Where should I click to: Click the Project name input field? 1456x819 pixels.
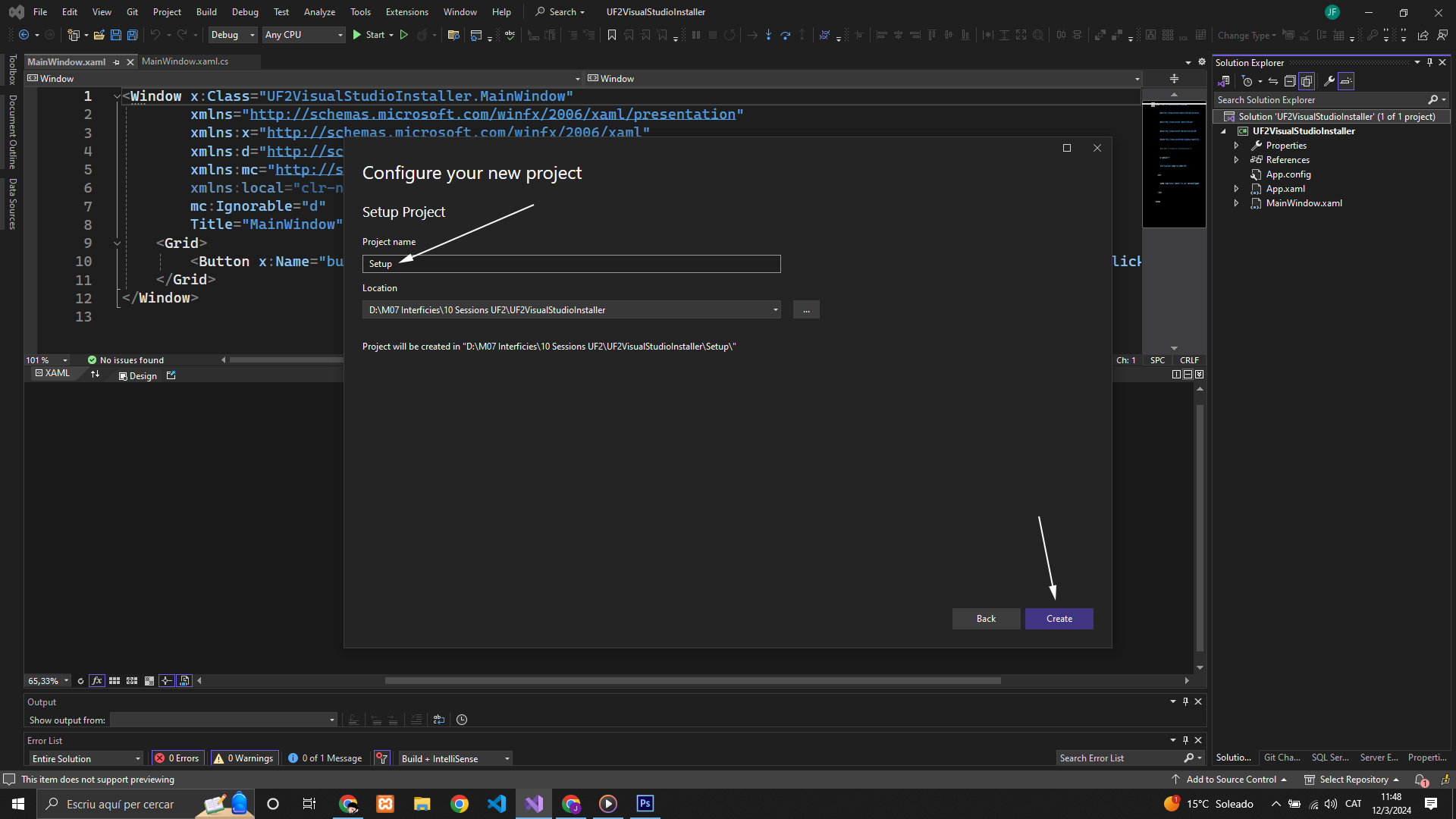(x=571, y=264)
